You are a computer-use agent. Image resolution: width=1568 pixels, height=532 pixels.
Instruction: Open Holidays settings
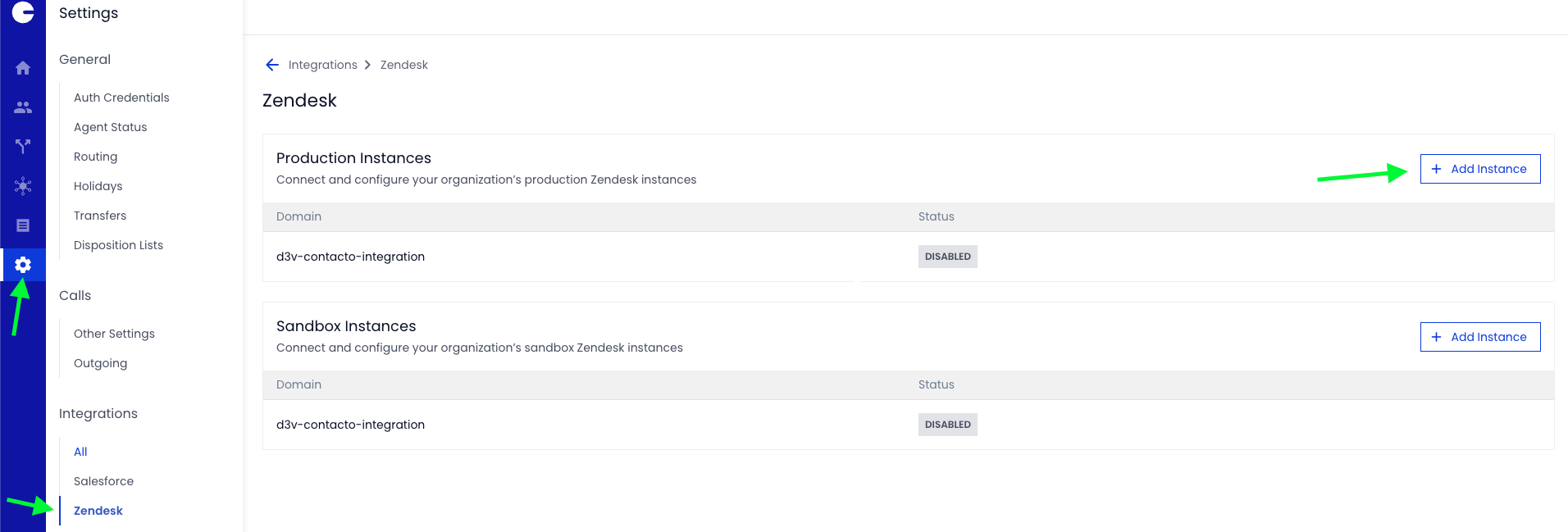coord(98,186)
